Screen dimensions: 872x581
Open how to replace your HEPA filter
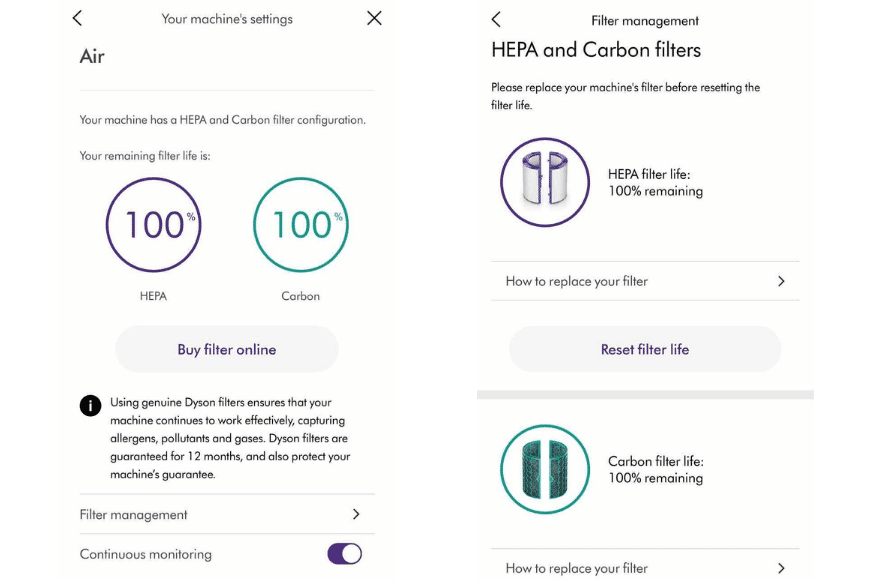645,281
